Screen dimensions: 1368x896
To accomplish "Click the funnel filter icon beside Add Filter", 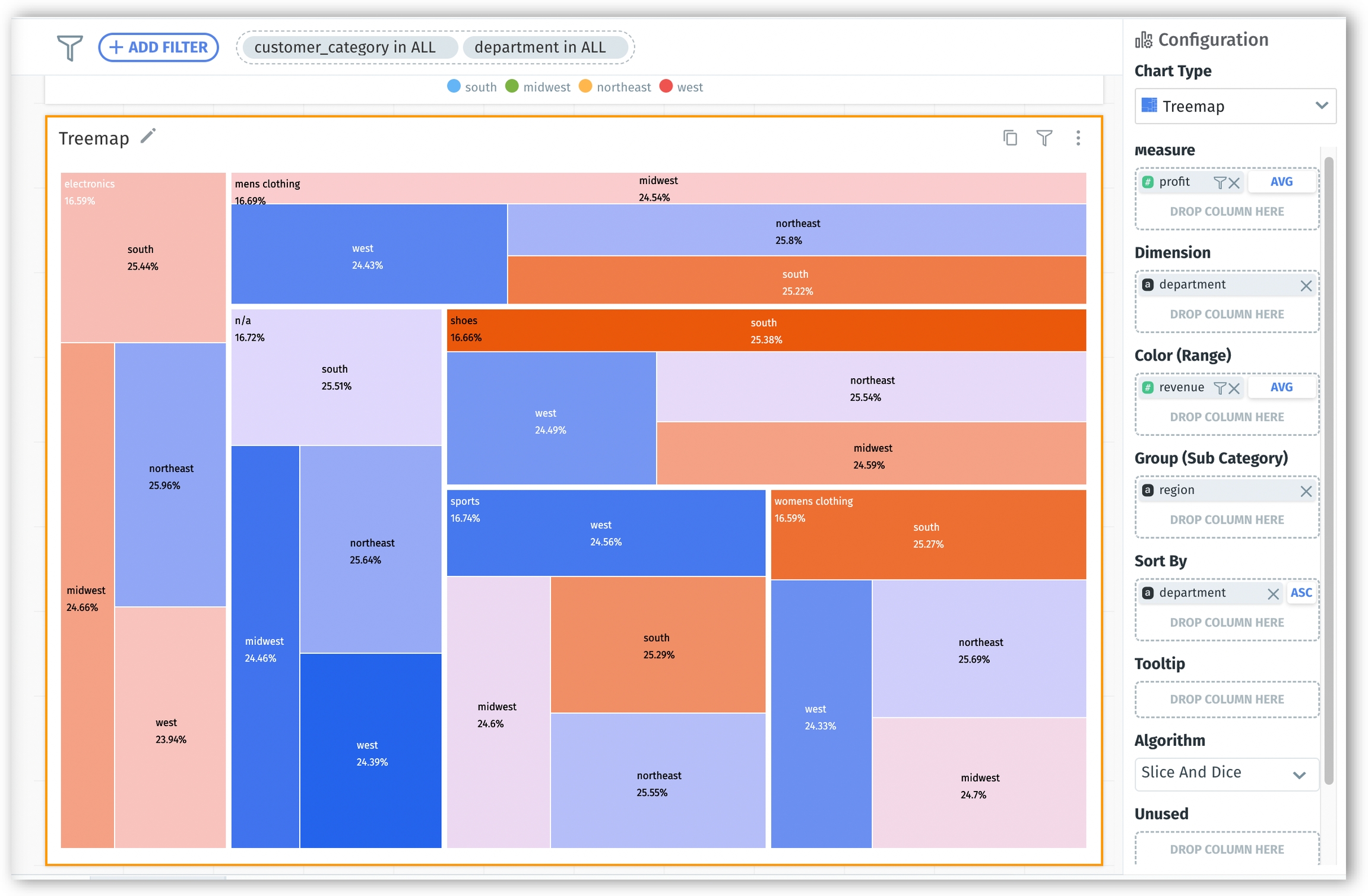I will 69,48.
